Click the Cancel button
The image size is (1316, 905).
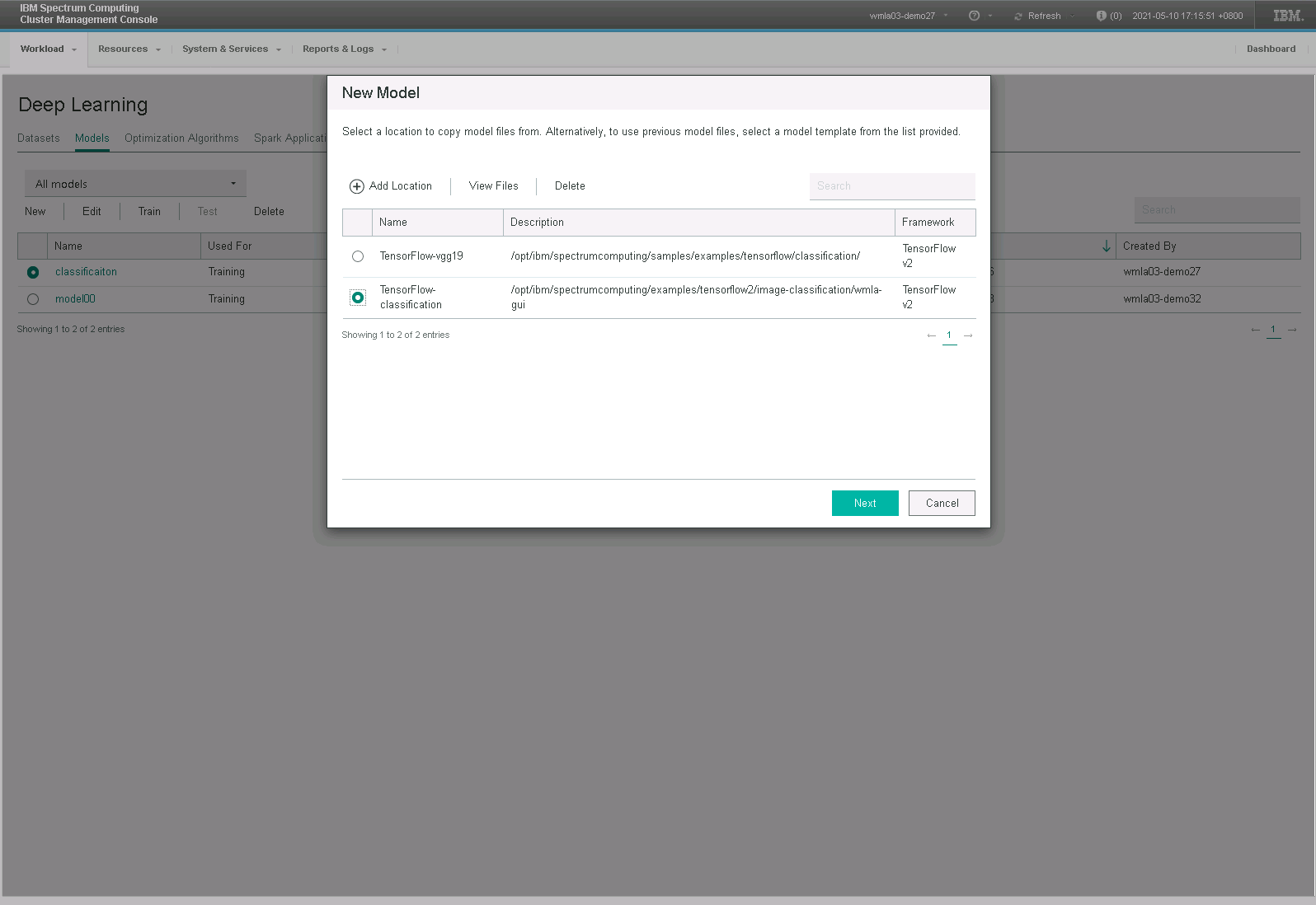942,504
